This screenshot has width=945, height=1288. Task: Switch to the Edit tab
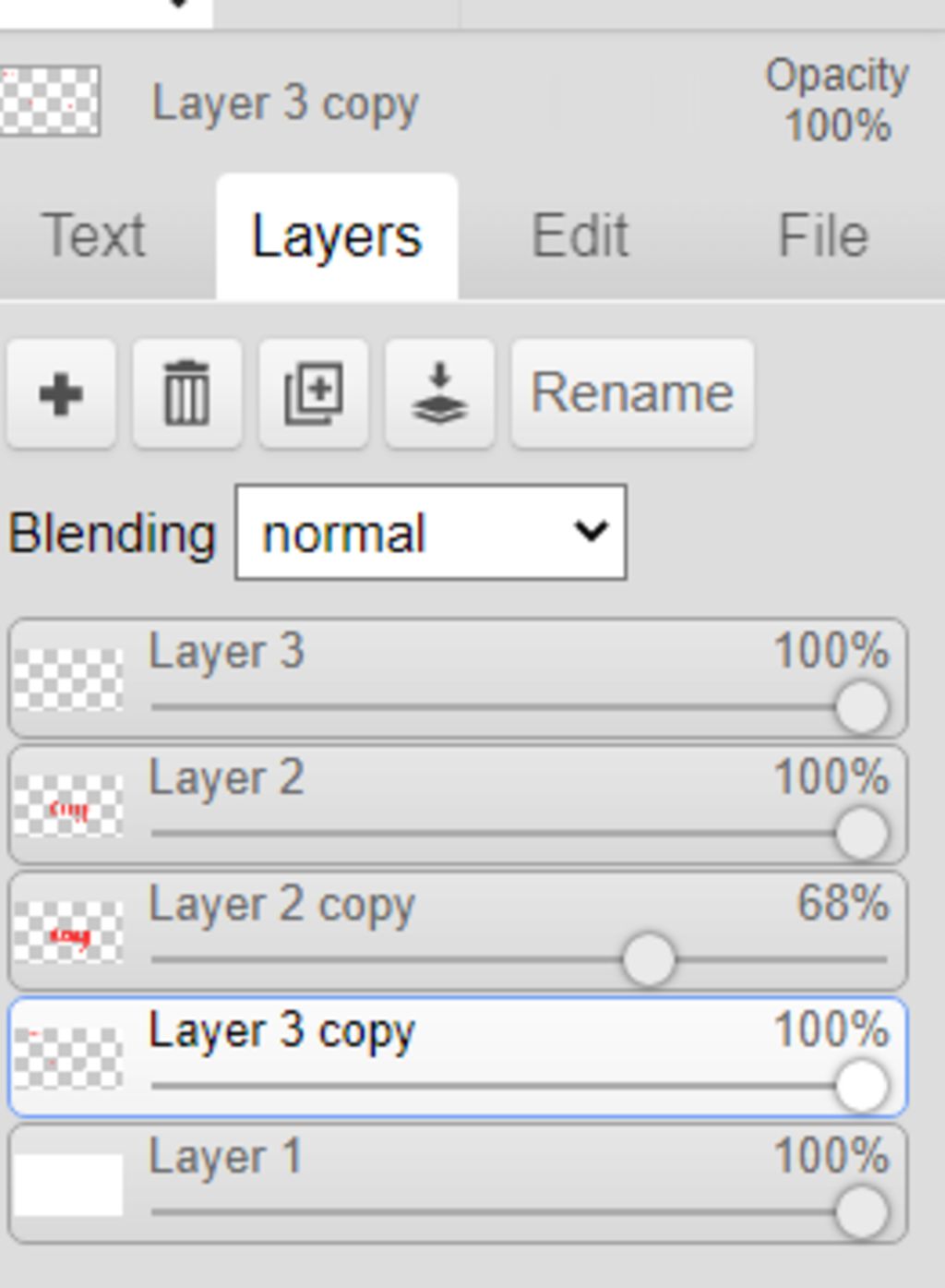[x=580, y=235]
